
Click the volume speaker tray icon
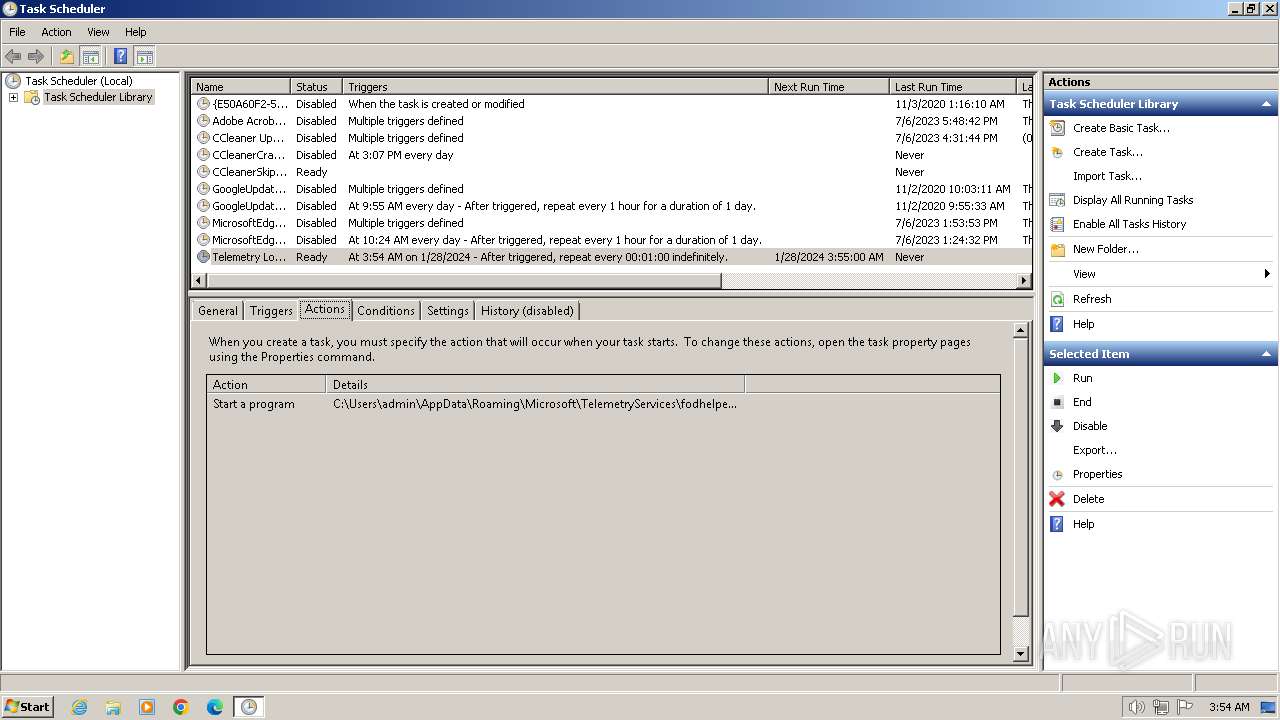point(1136,707)
